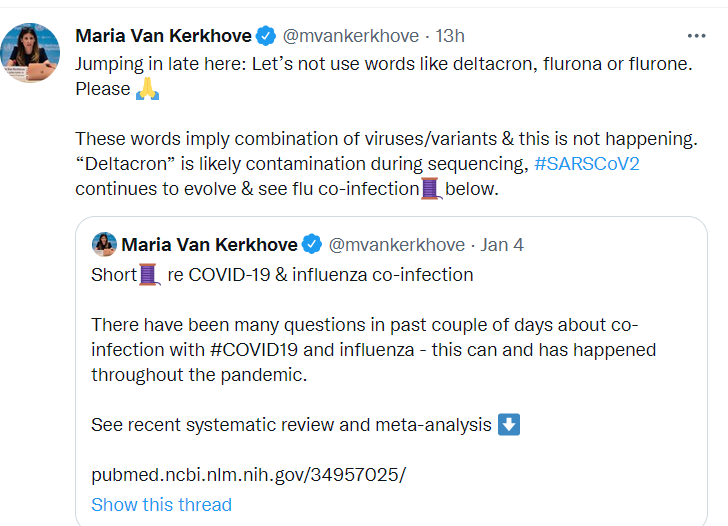
Task: Click Maria Van Kerkhove's large profile avatar
Action: [31, 53]
